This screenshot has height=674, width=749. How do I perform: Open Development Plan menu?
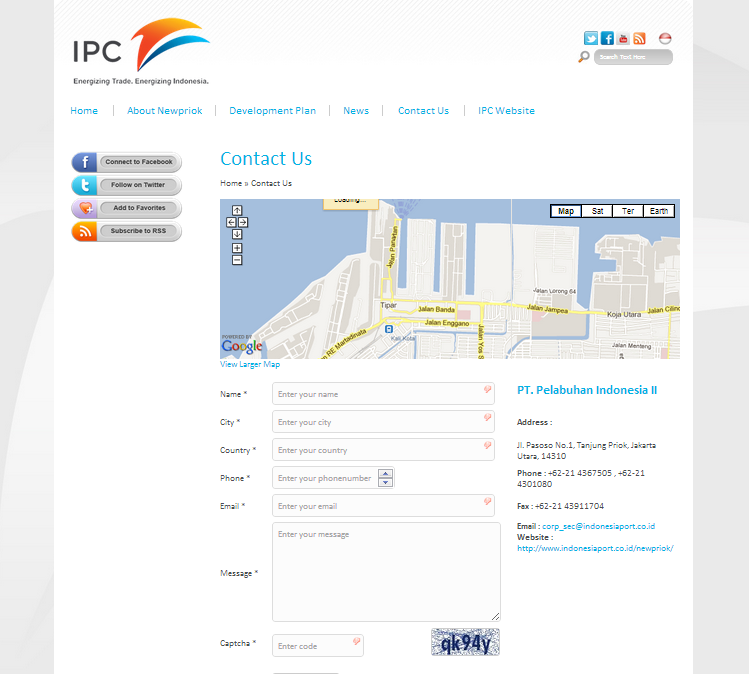pyautogui.click(x=272, y=111)
